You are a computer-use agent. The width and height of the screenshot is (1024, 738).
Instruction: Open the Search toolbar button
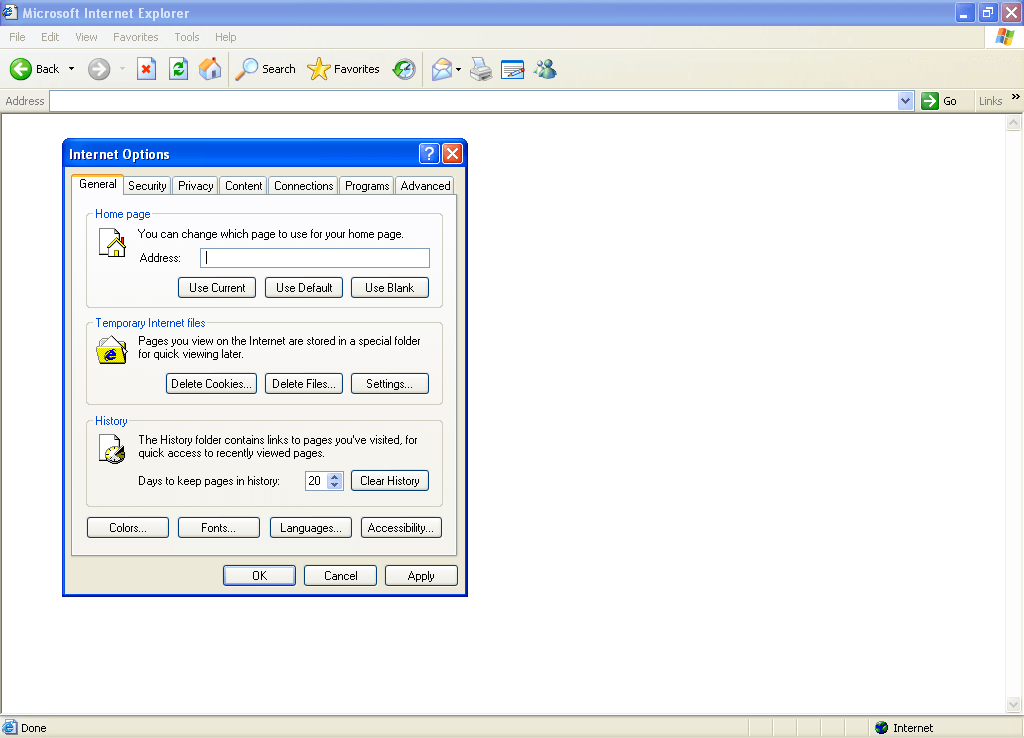265,69
